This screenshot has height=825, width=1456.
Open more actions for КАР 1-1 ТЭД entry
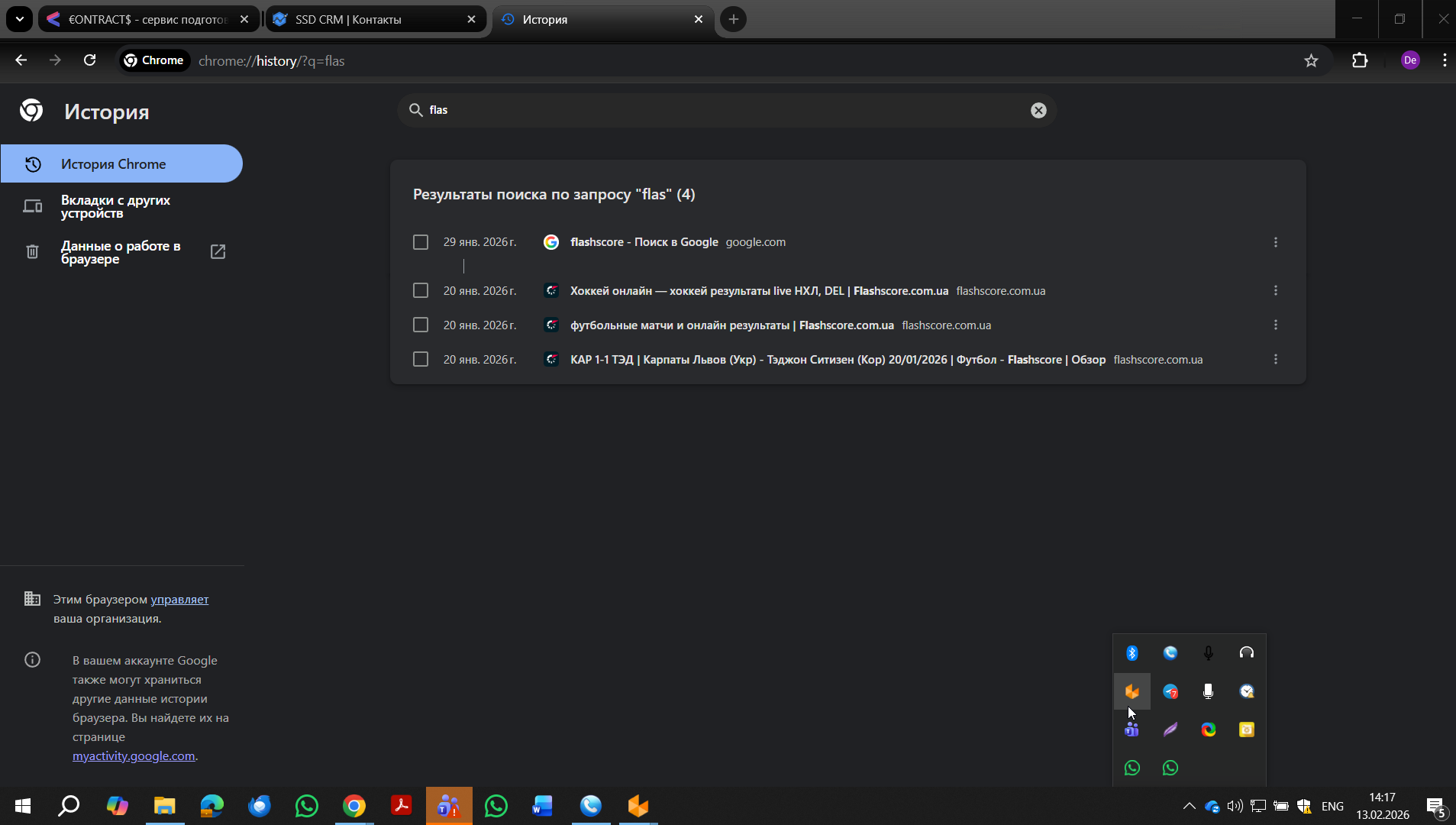[x=1275, y=359]
